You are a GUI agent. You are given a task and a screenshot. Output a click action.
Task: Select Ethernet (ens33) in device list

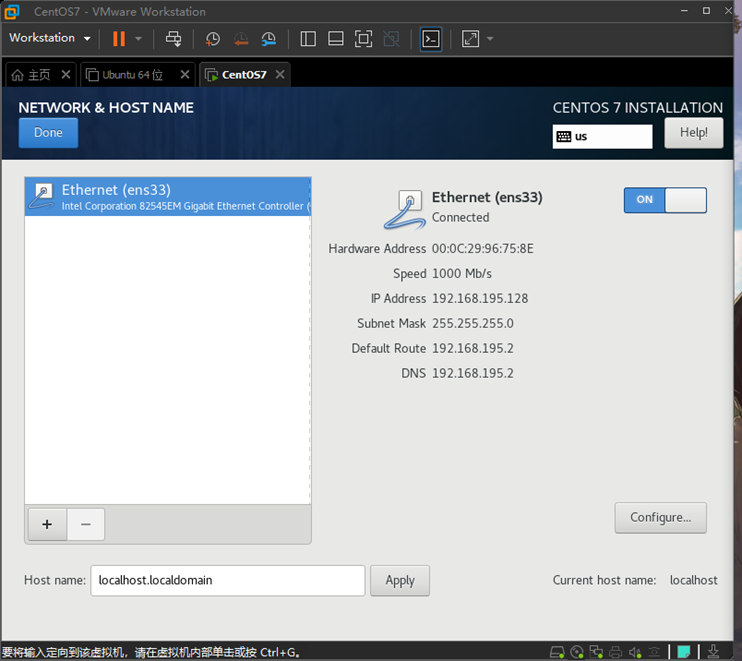point(168,197)
